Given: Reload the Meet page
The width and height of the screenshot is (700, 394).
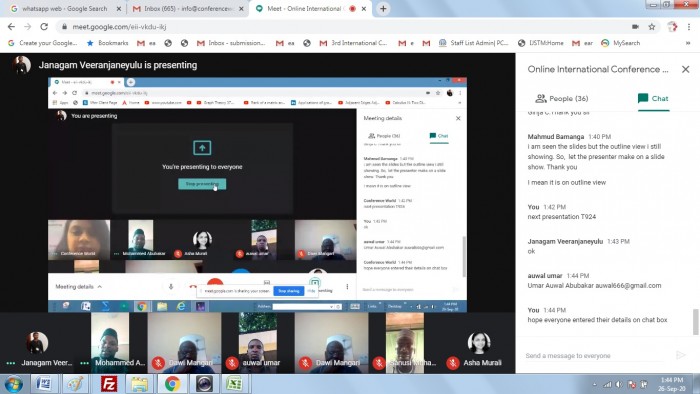Looking at the screenshot, I should coord(44,27).
